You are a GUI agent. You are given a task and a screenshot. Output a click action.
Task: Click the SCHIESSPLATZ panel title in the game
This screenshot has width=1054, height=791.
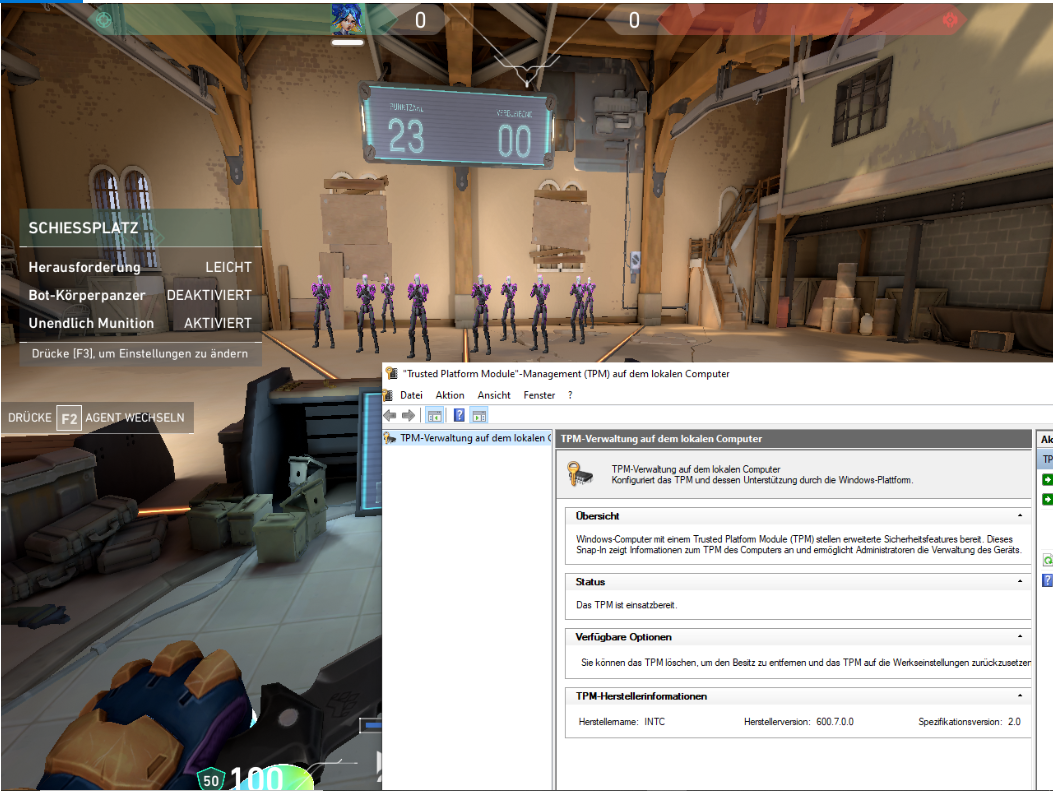[x=83, y=228]
